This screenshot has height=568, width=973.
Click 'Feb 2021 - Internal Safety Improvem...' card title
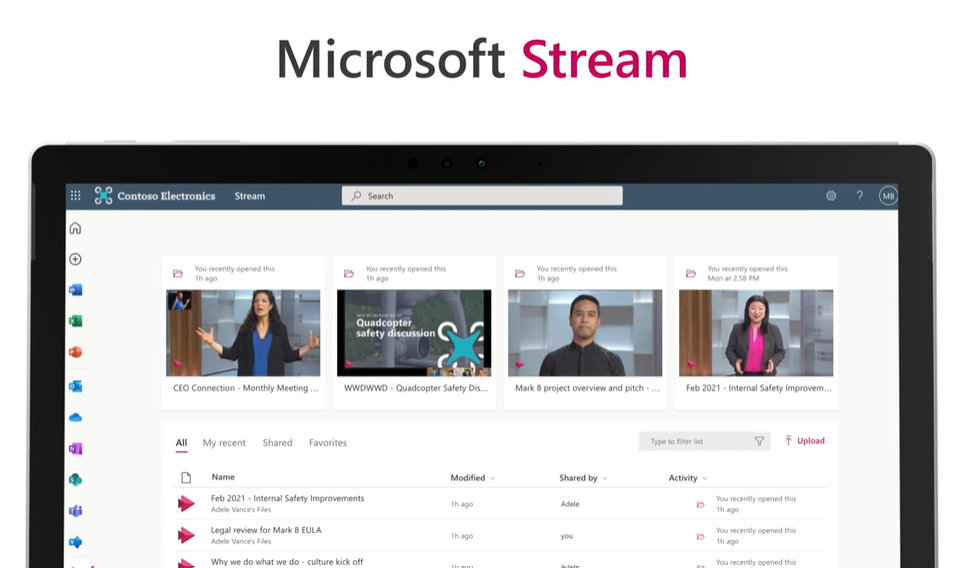[758, 388]
